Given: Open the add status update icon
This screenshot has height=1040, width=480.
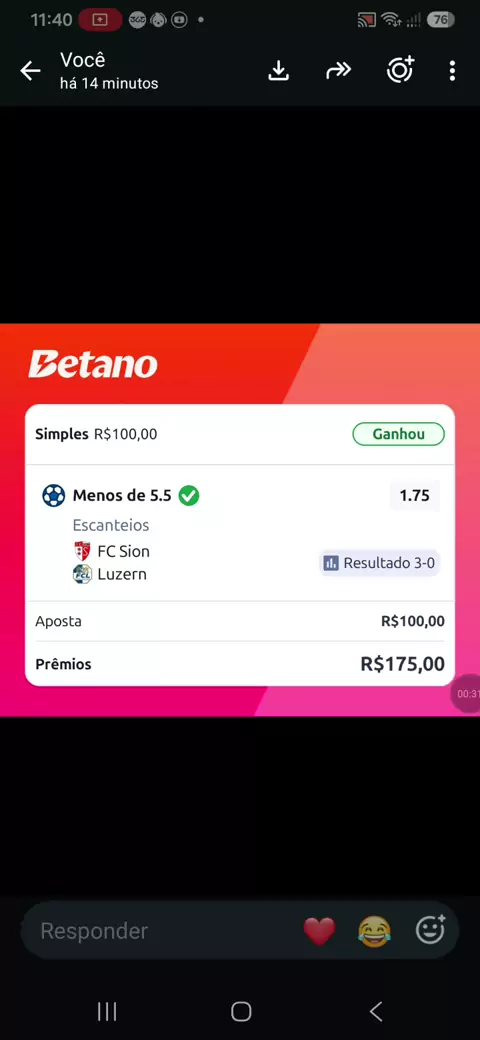Looking at the screenshot, I should point(400,70).
